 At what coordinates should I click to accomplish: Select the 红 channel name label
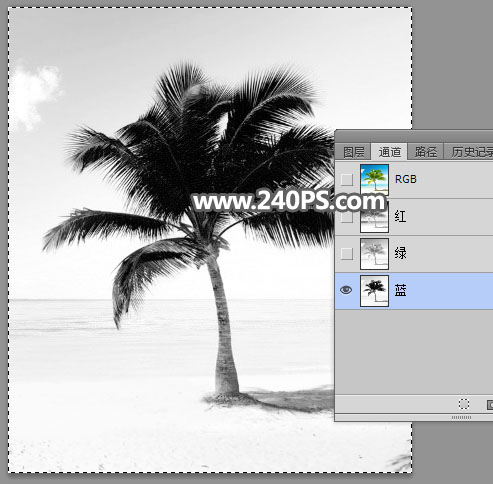[400, 217]
